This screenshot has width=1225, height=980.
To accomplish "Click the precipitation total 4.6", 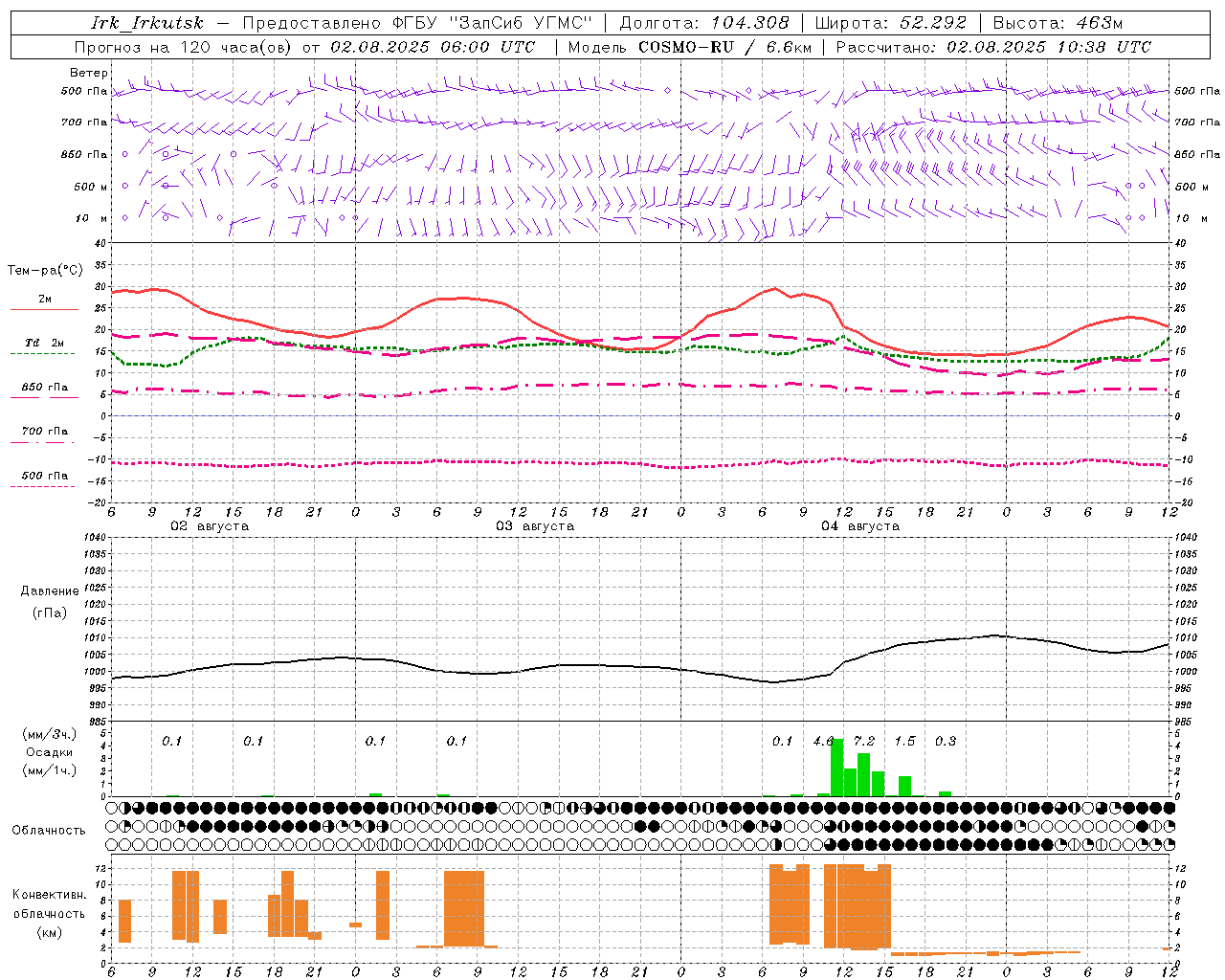I will pos(823,741).
